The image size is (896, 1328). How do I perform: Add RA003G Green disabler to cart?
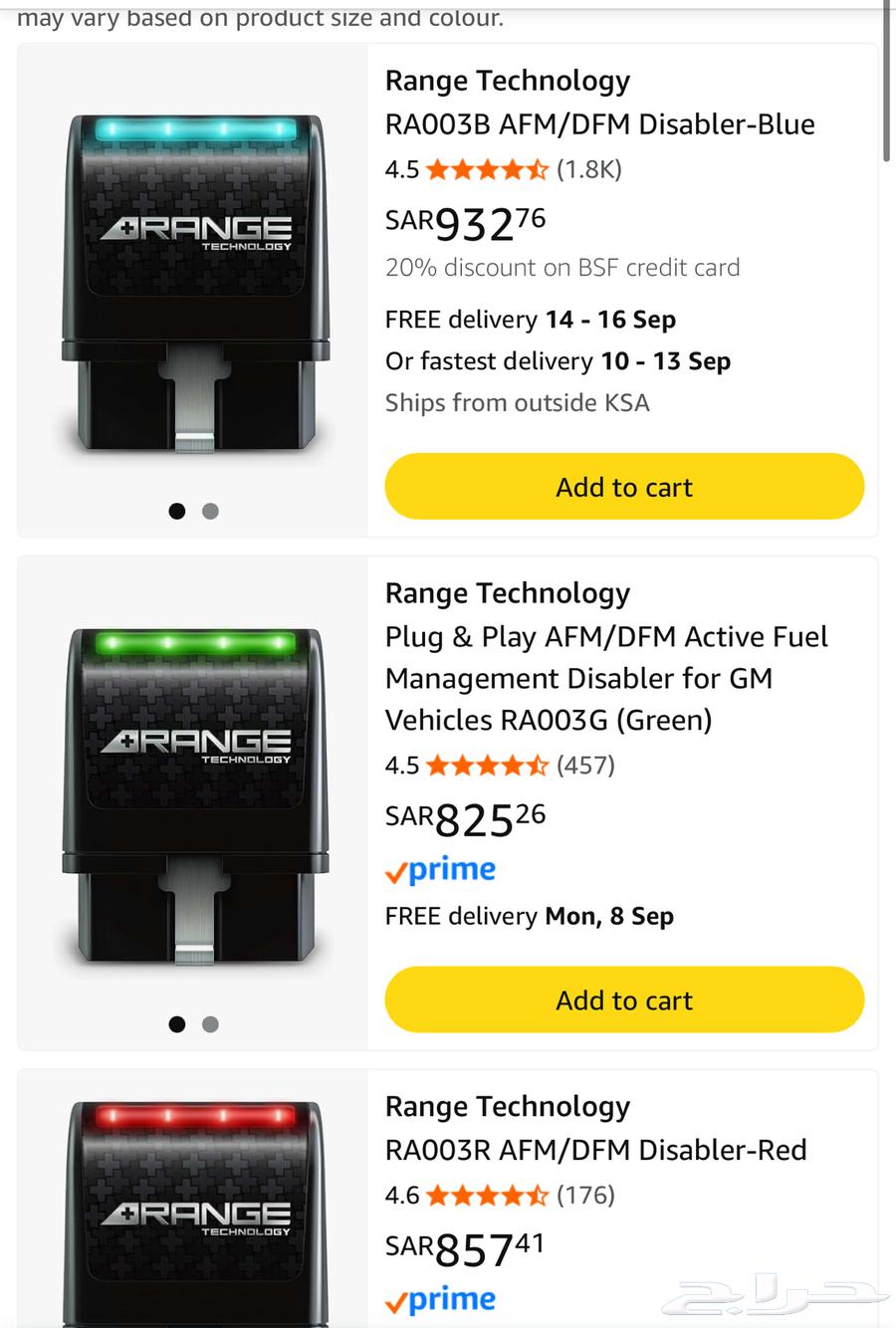pos(624,999)
